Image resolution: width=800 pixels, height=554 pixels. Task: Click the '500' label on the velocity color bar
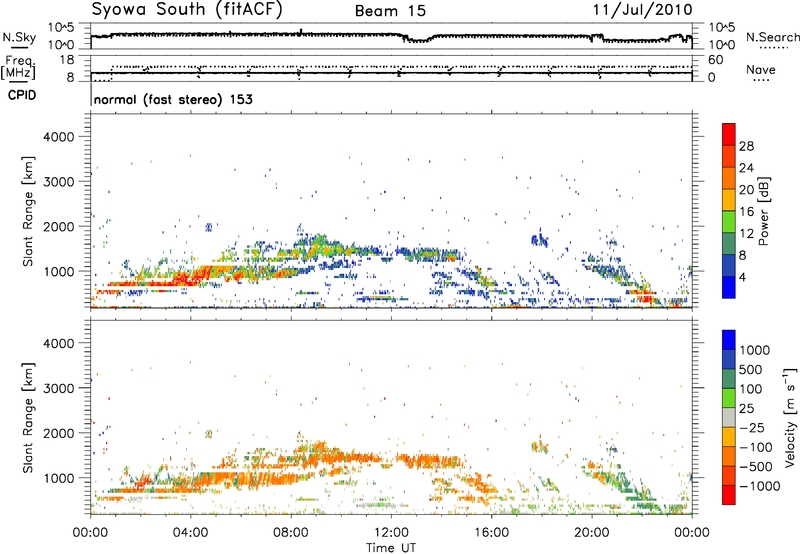tap(751, 370)
